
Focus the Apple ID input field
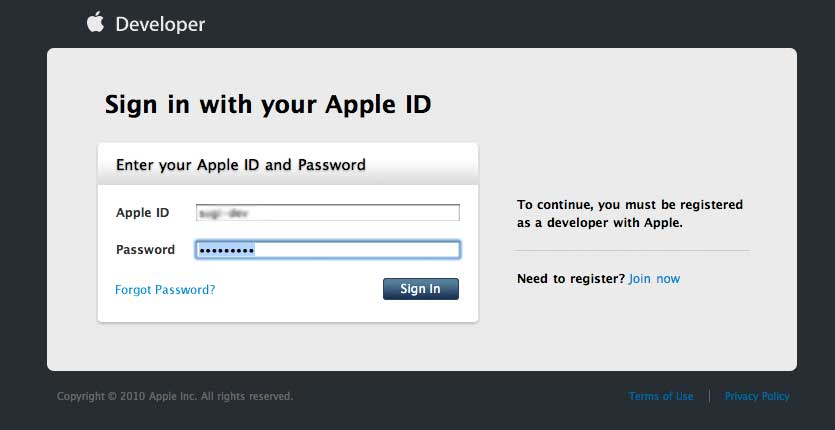327,213
